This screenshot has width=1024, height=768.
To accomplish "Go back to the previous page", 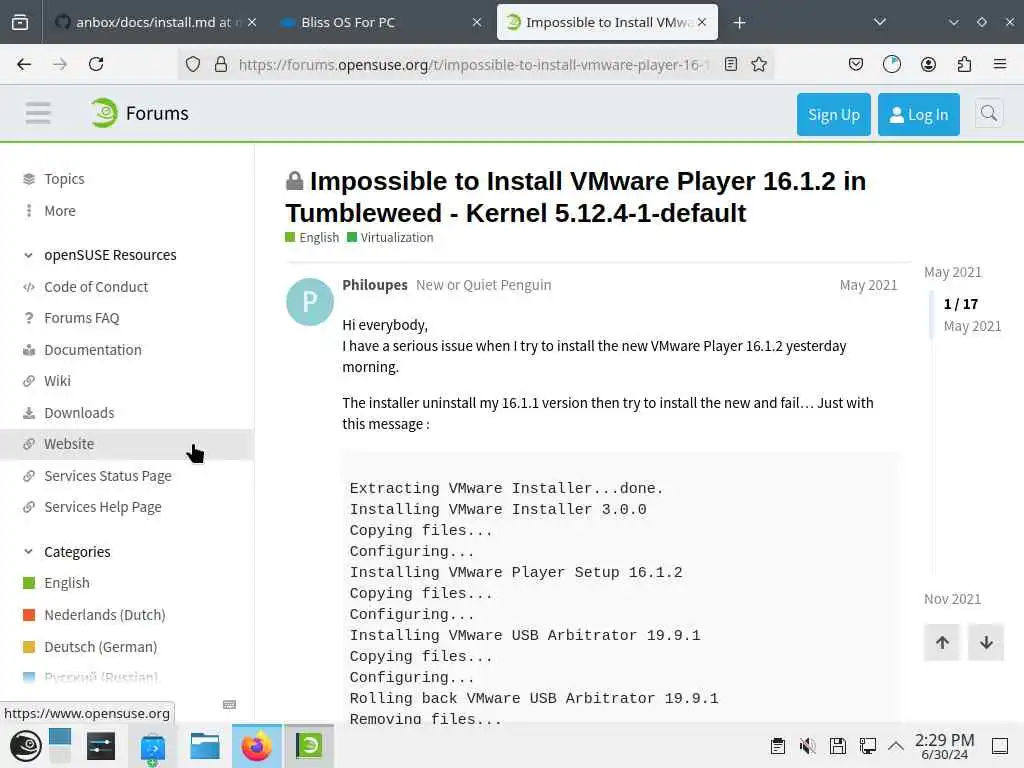I will click(24, 64).
